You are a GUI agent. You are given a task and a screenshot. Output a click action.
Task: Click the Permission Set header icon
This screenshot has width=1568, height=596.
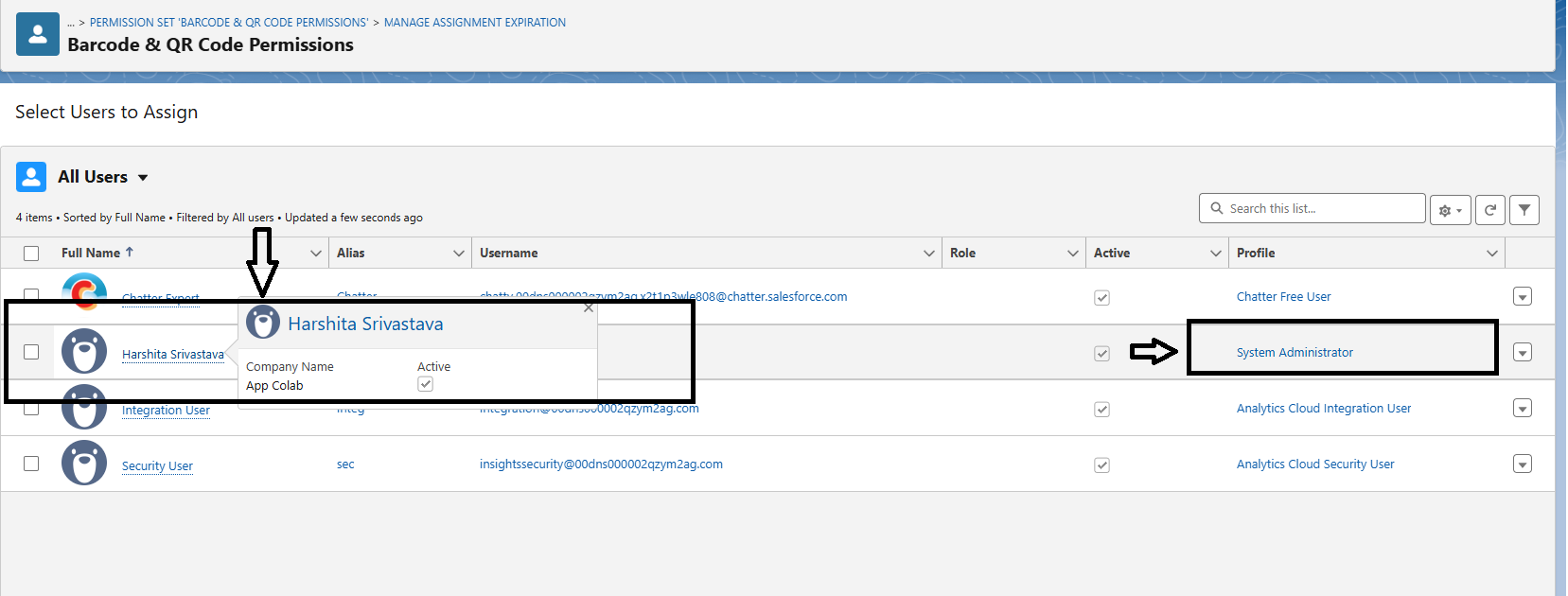click(38, 34)
